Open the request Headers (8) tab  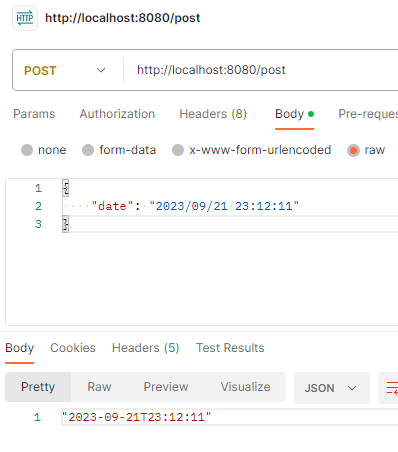[213, 114]
